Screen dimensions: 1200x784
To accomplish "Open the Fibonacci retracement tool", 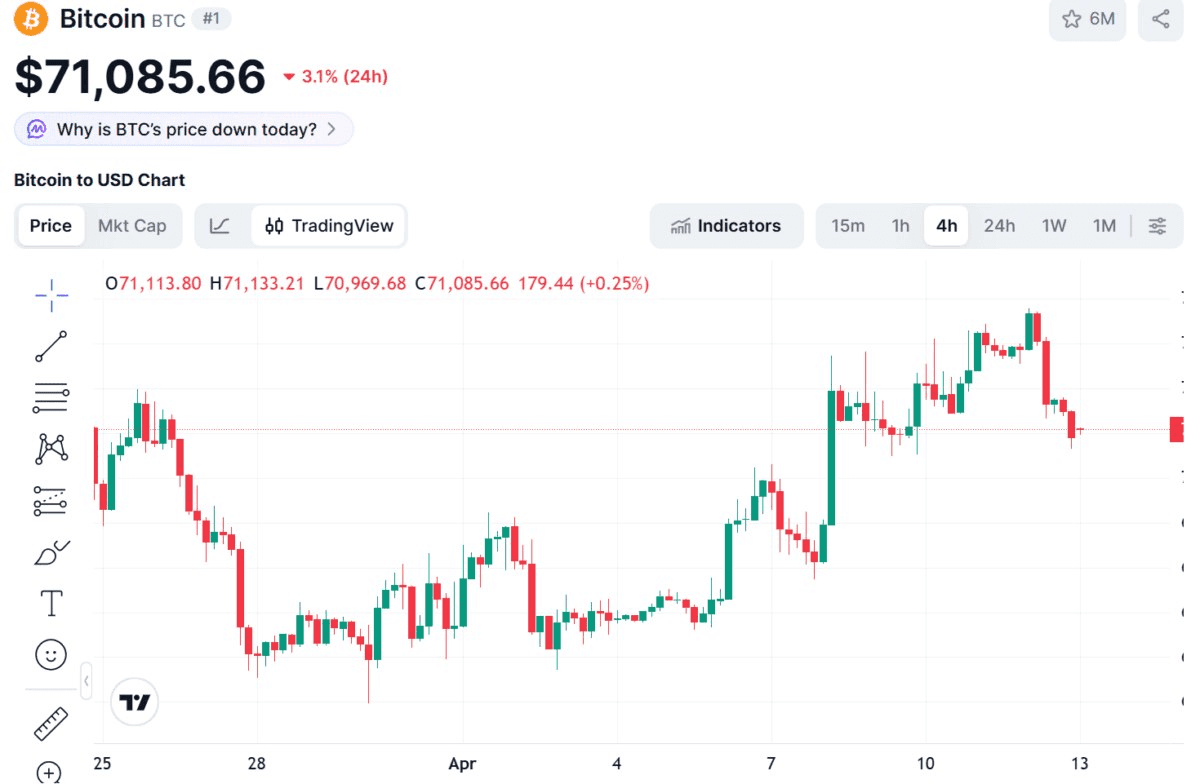I will click(x=51, y=397).
